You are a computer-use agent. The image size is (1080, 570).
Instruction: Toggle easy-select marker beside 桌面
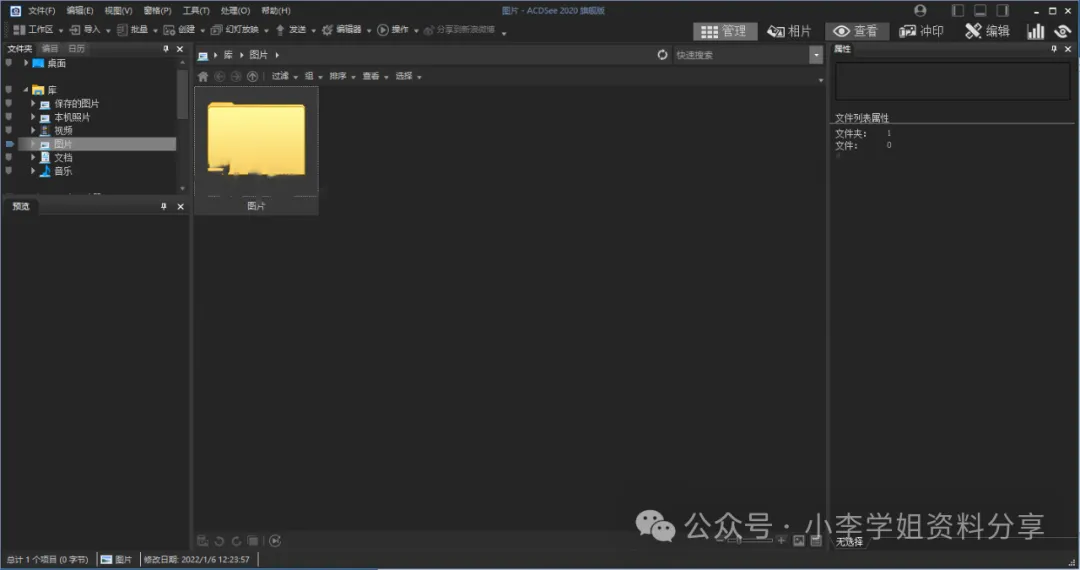click(8, 63)
